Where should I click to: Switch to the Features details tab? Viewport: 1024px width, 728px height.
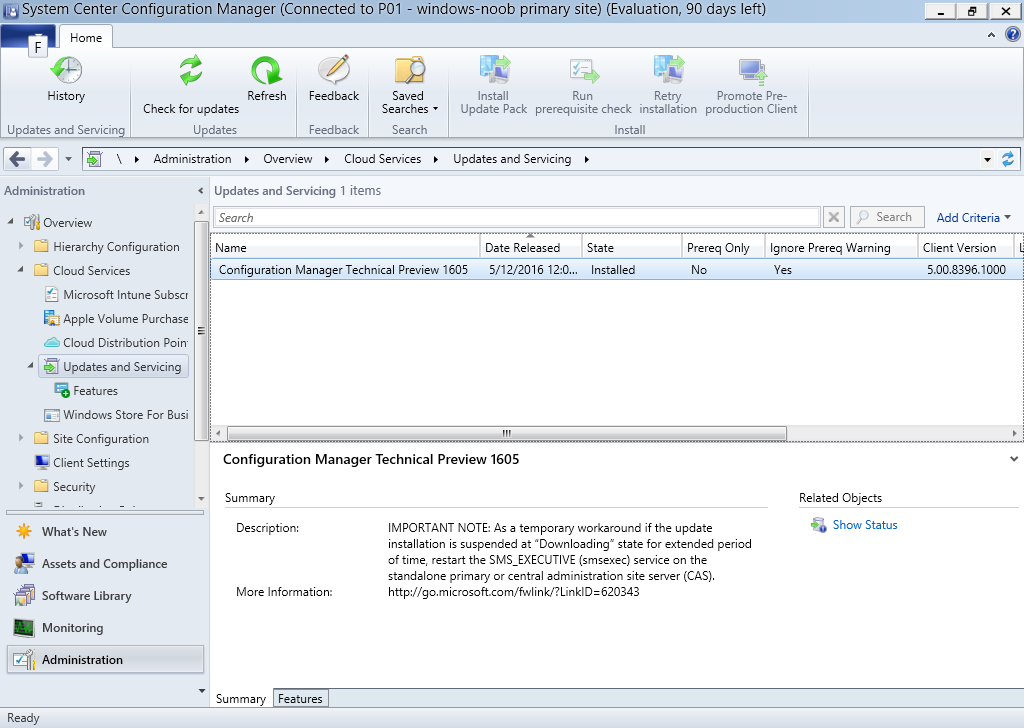pos(300,699)
